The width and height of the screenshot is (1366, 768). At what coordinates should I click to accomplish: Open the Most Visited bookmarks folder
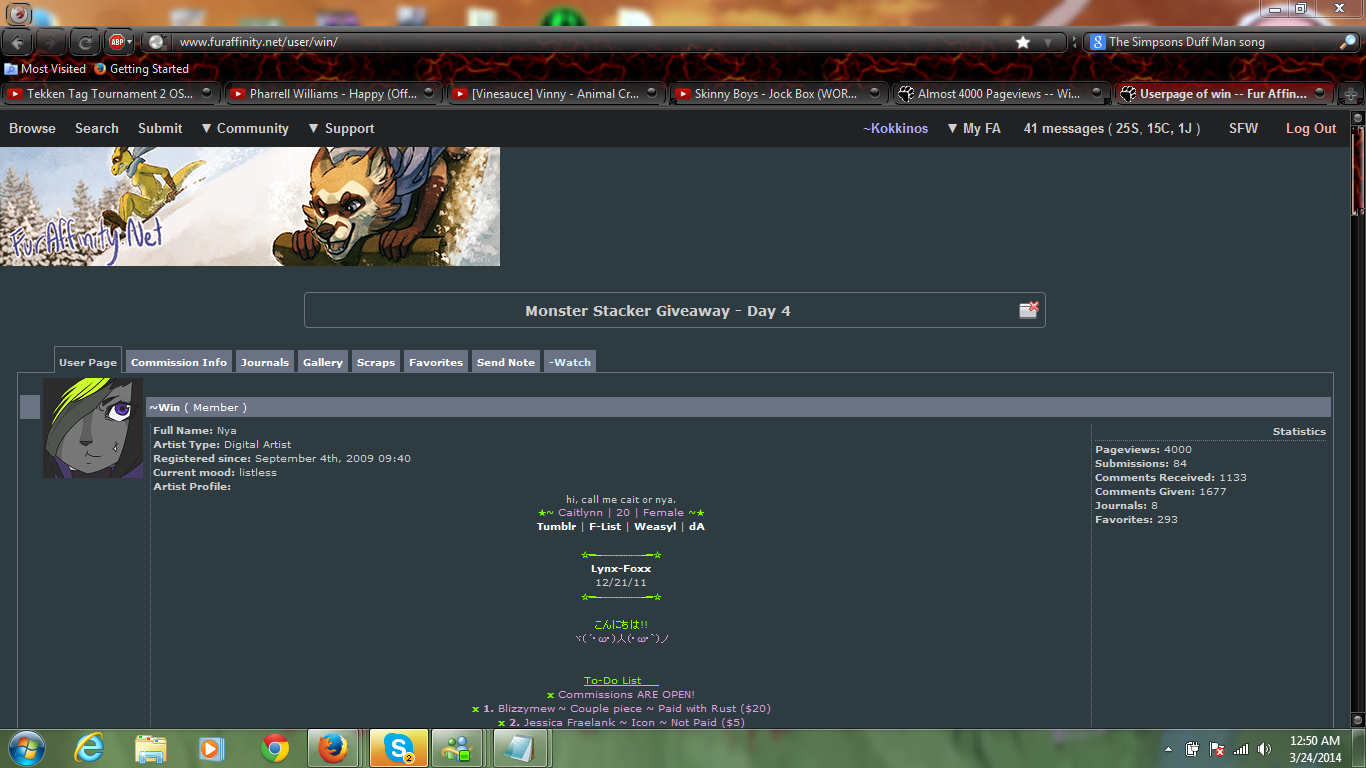[46, 69]
